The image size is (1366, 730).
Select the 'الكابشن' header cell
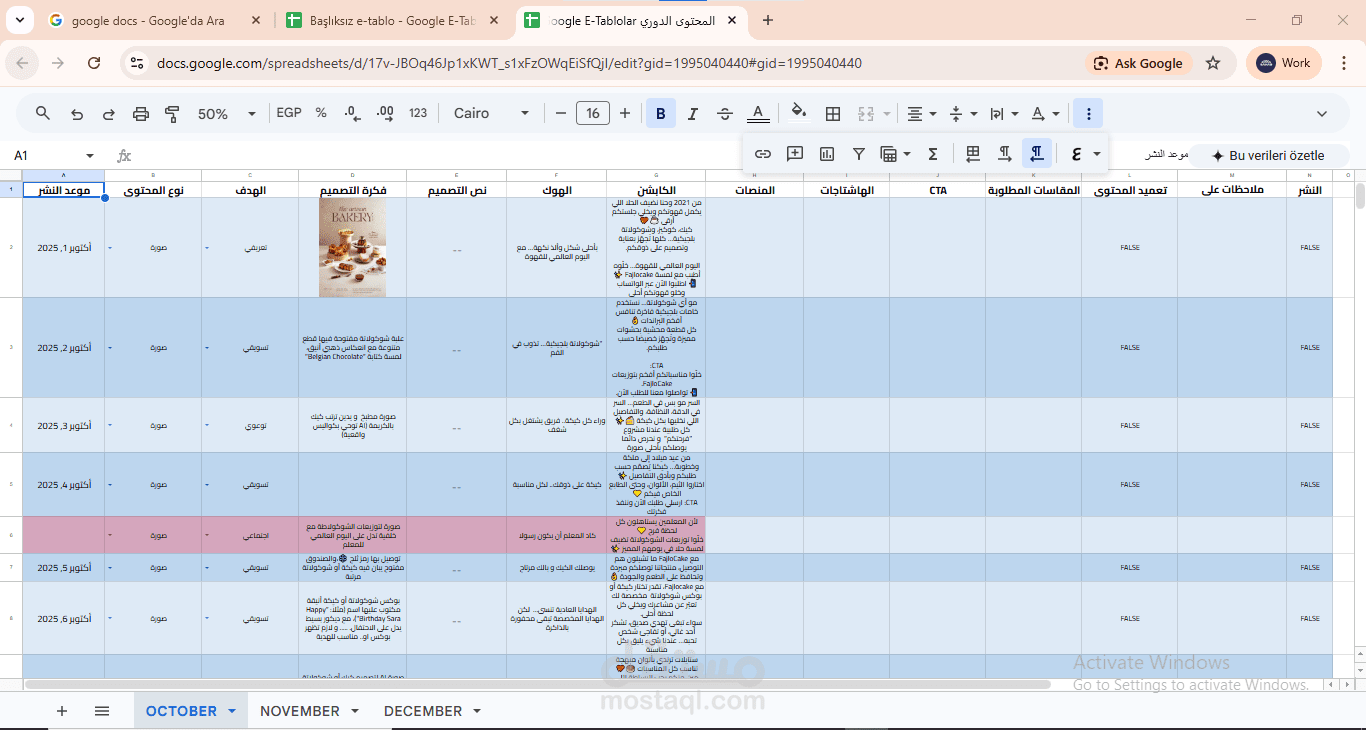click(656, 190)
